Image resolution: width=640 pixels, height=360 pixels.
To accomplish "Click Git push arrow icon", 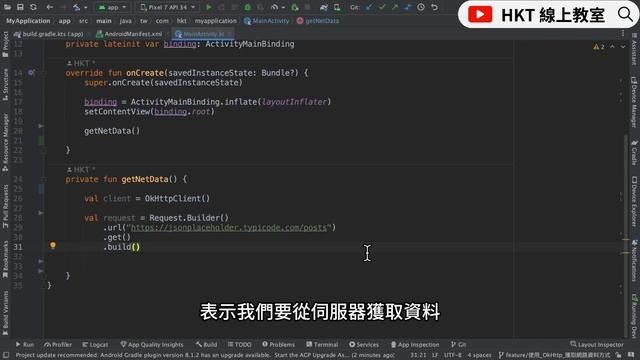I will 395,7.
